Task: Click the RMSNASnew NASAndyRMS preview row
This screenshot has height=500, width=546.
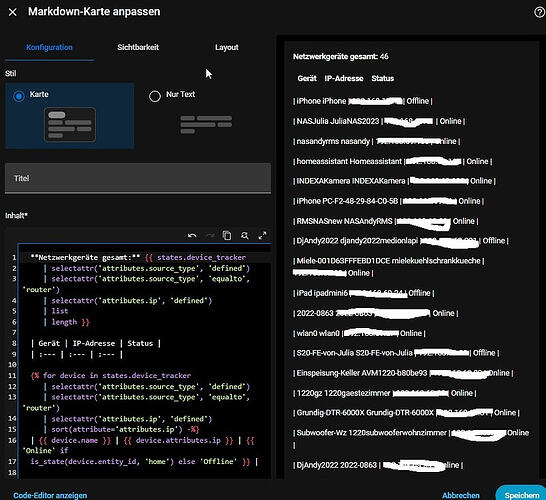Action: [385, 221]
